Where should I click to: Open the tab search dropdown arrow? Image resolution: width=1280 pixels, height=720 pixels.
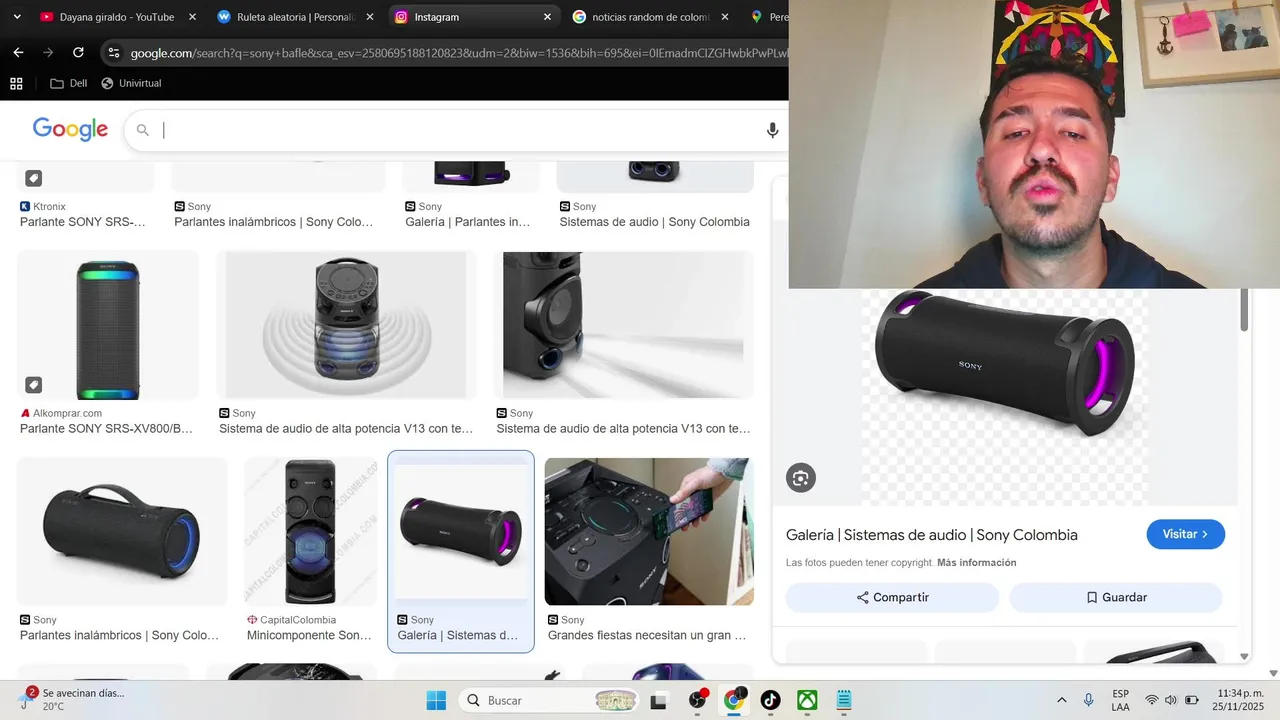[16, 17]
